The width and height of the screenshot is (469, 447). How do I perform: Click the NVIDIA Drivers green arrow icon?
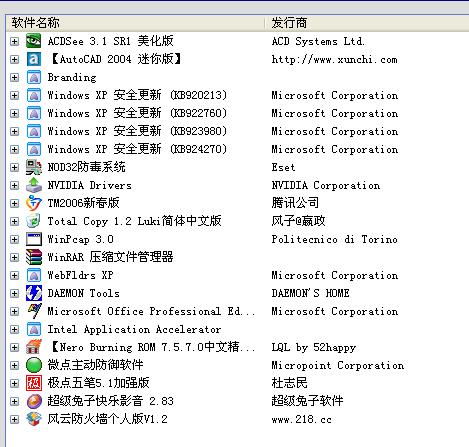[34, 185]
